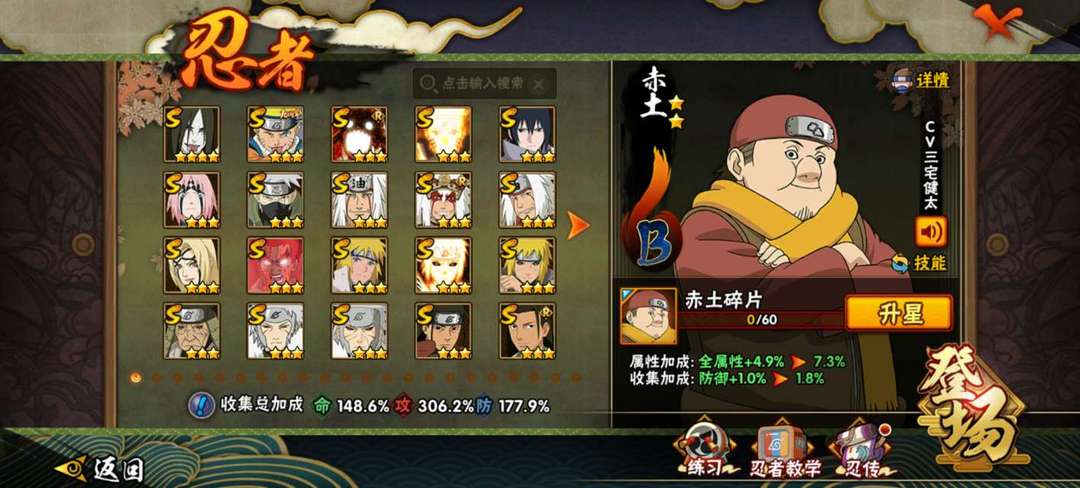Select the Orochimaru ninja portrait
Viewport: 1080px width, 488px height.
click(192, 134)
